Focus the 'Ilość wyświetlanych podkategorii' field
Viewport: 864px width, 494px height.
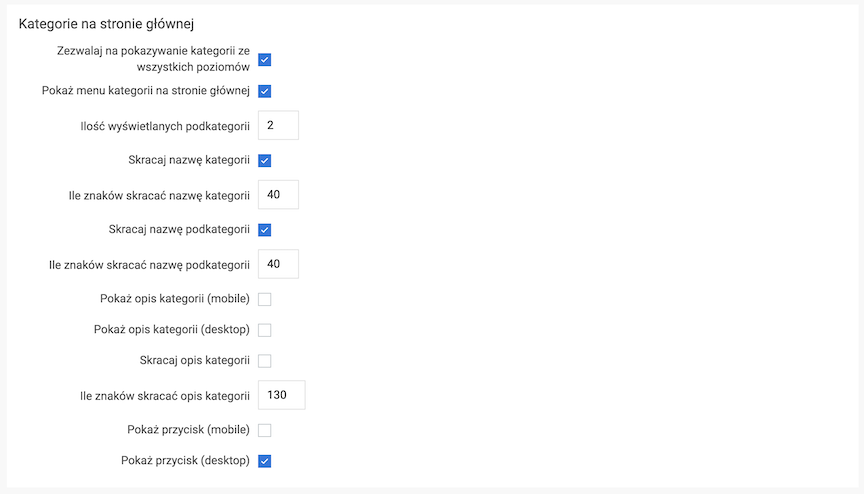(278, 125)
